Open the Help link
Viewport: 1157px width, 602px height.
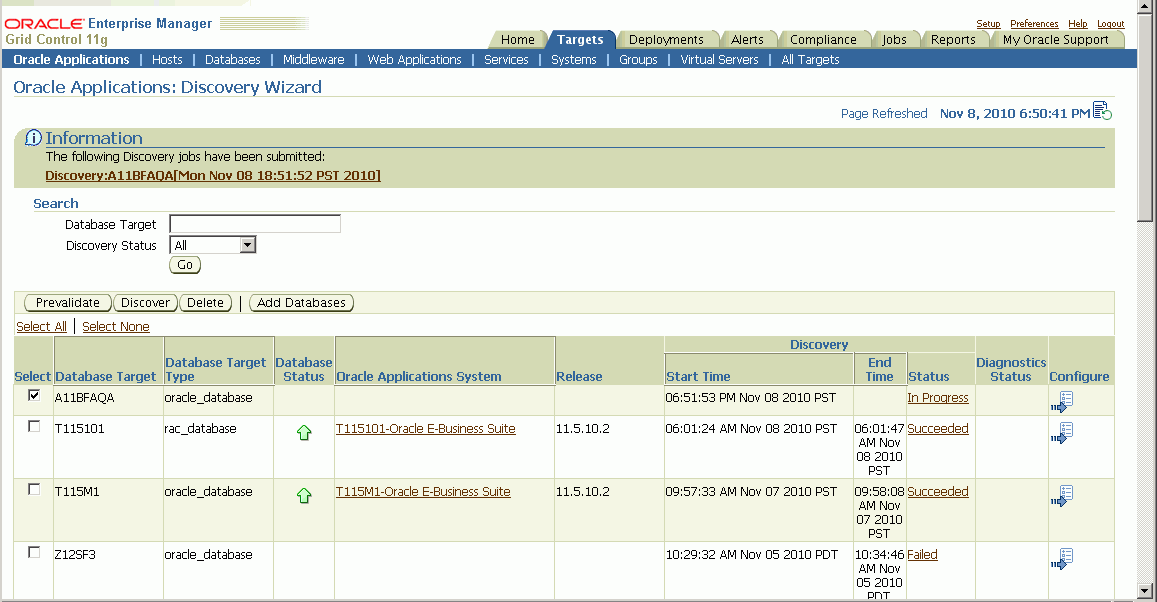pos(1078,24)
